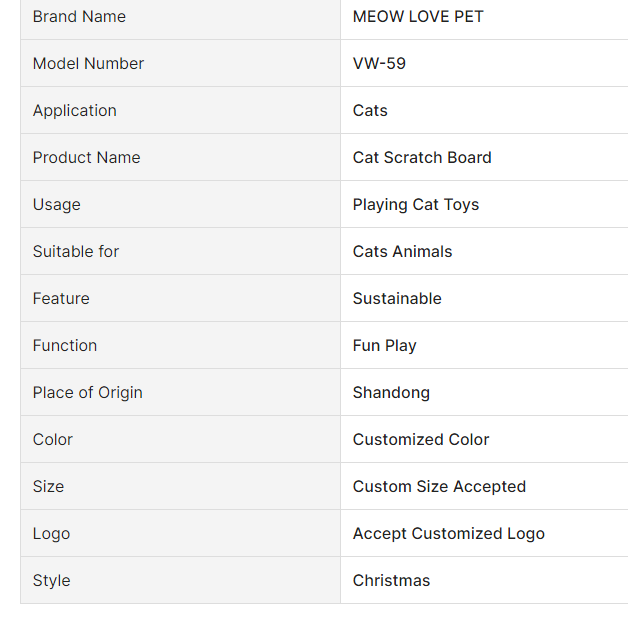Select the 'Christmas' style value
Image resolution: width=628 pixels, height=624 pixels.
point(391,580)
